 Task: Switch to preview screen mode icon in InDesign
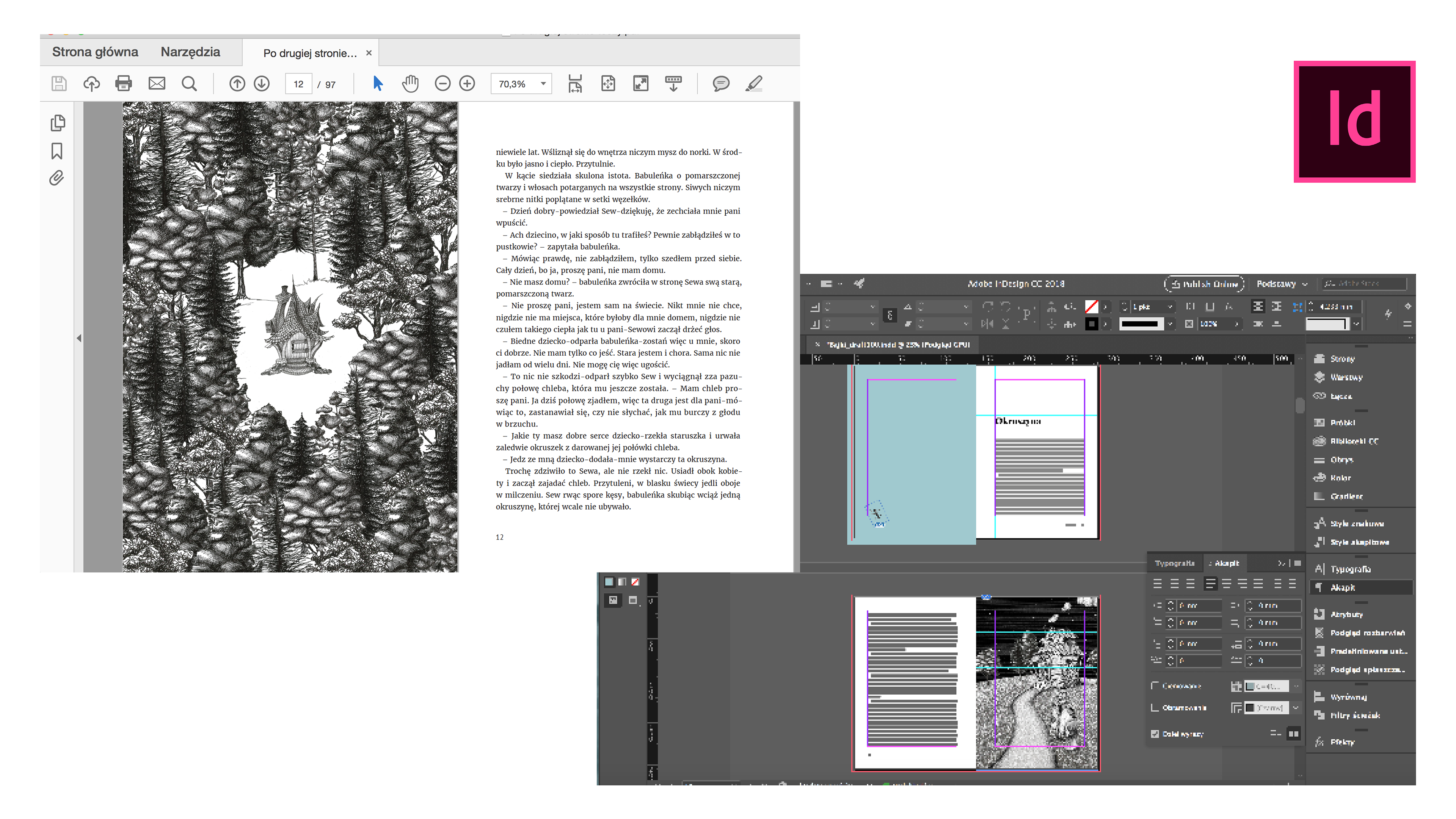pyautogui.click(x=632, y=600)
